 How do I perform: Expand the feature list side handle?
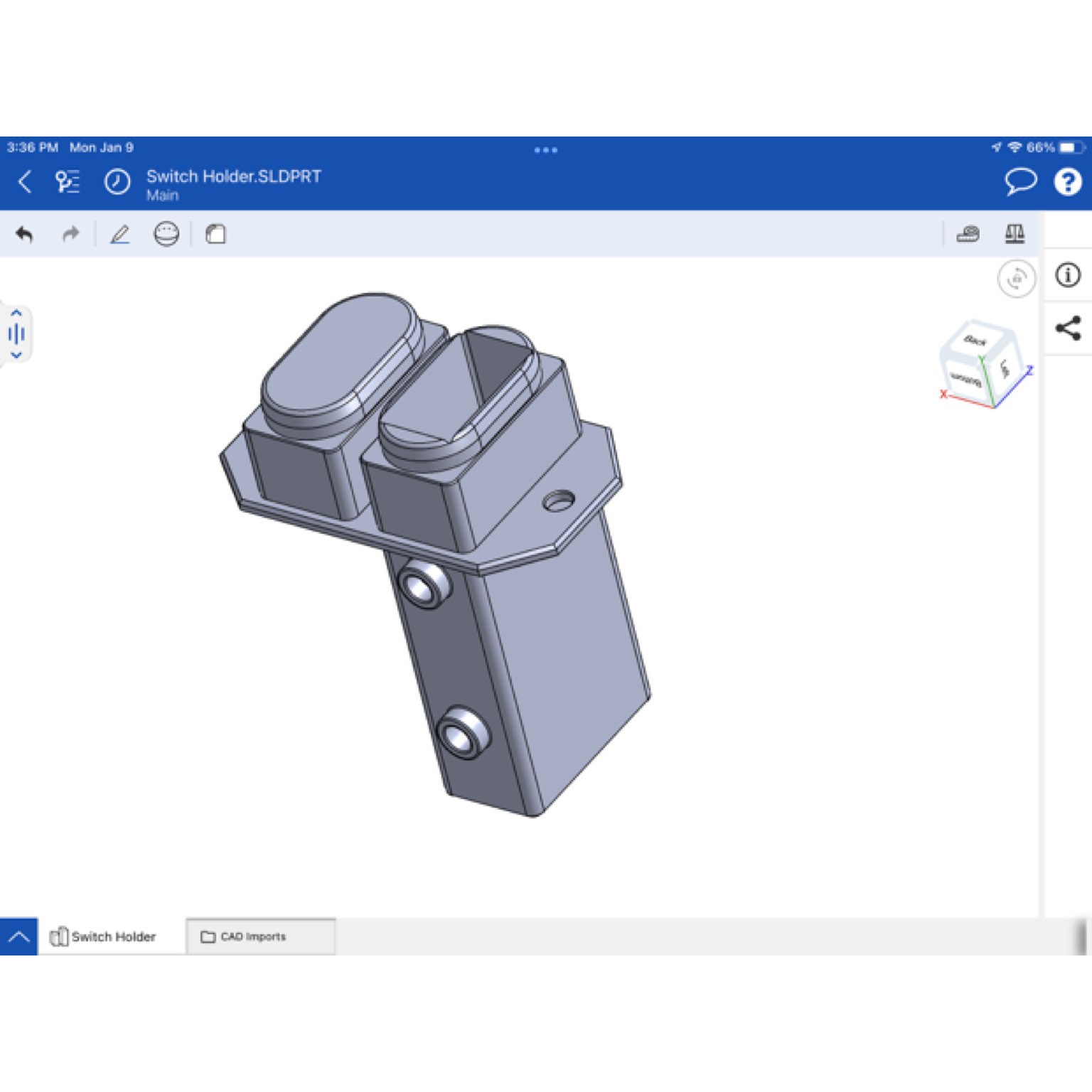tap(16, 333)
